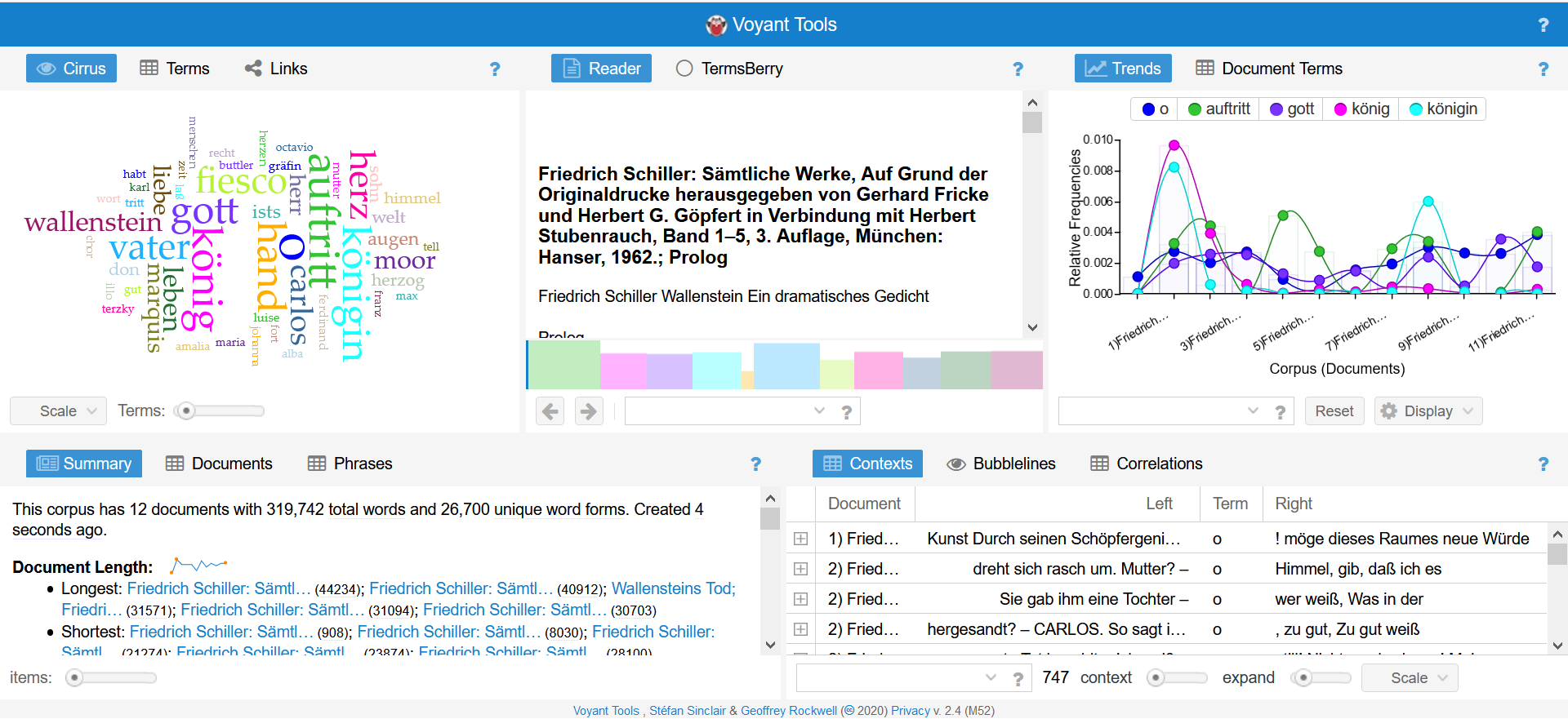
Task: Click the Voyant Tools owl logo
Action: click(715, 25)
